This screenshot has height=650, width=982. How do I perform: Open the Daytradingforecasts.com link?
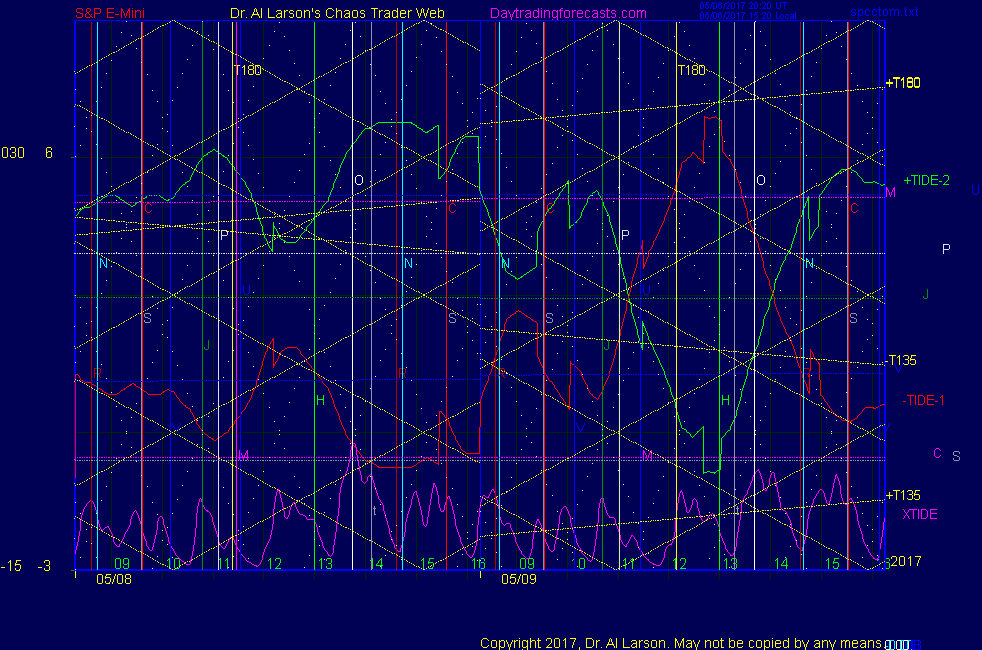coord(568,14)
